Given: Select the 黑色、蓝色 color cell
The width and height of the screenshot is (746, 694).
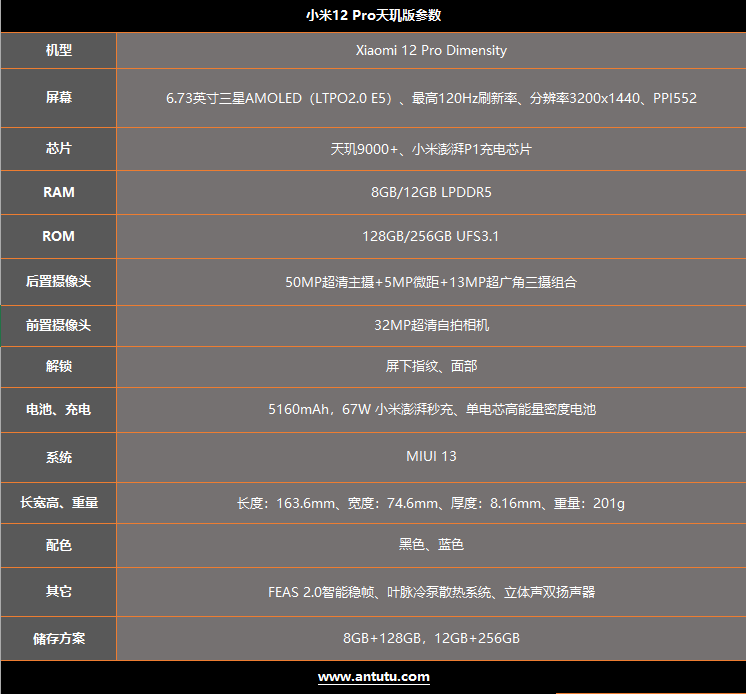Looking at the screenshot, I should 431,545.
